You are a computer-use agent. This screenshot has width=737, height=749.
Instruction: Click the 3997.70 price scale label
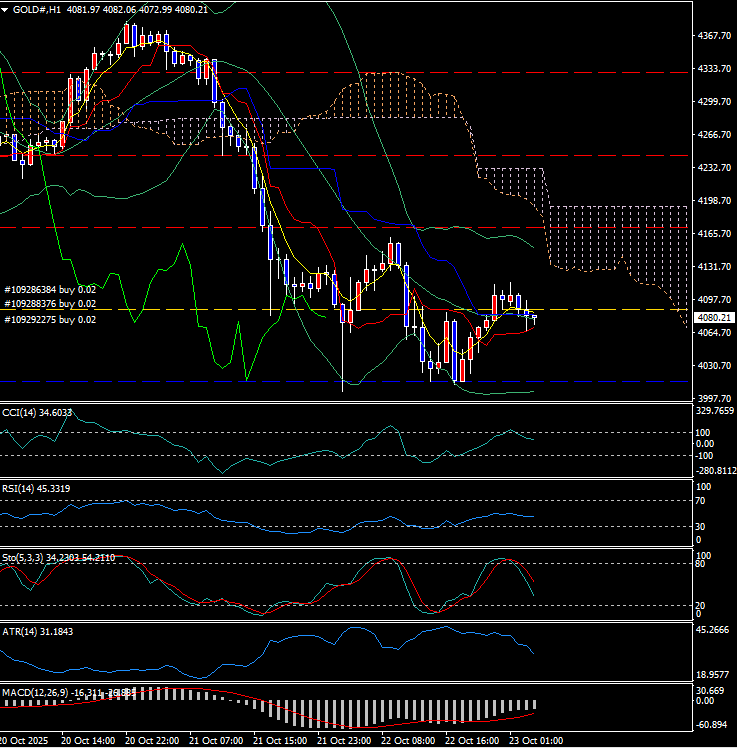[714, 399]
